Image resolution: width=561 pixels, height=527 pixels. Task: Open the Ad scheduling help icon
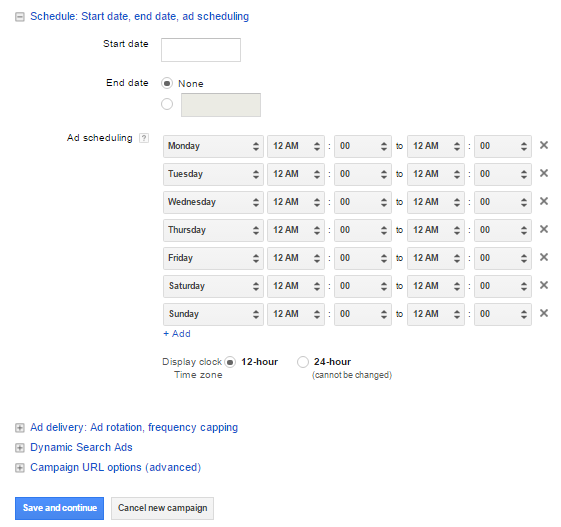click(x=144, y=138)
